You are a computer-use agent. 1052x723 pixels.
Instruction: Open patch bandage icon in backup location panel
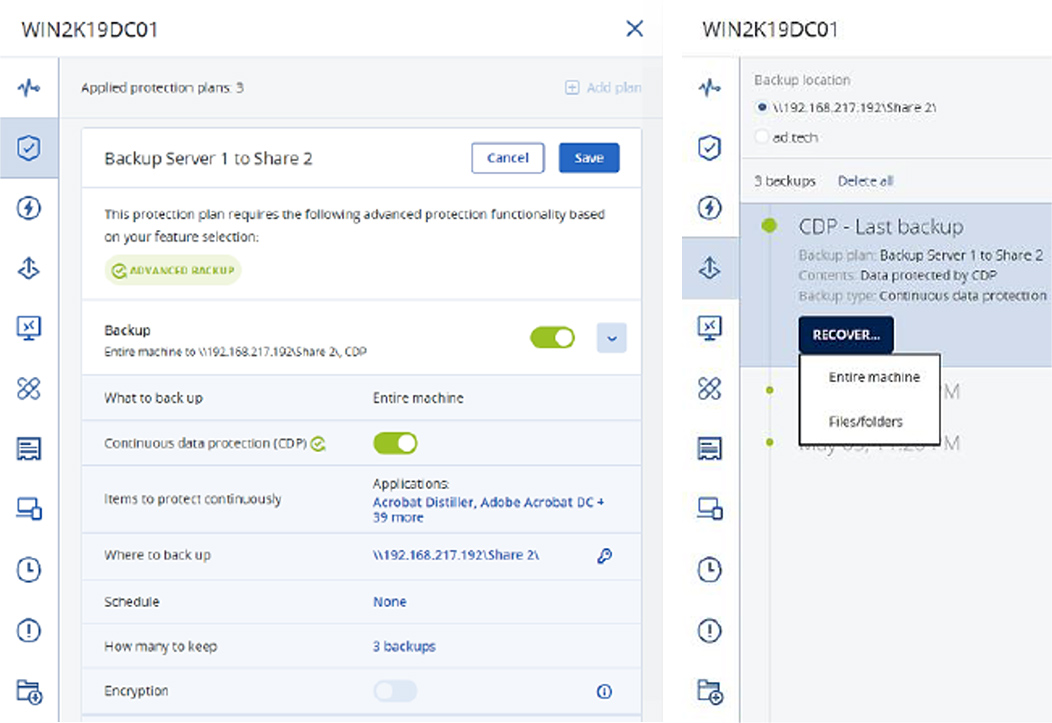(710, 388)
